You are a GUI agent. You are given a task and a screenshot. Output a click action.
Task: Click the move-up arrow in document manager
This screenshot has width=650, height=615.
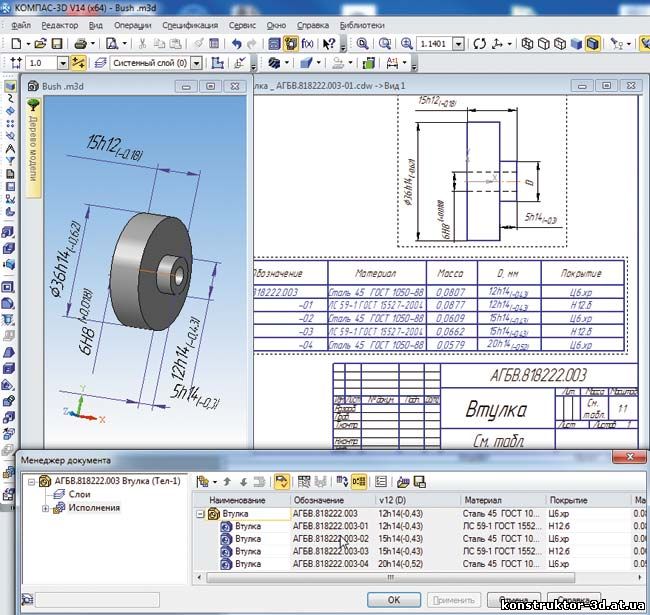click(227, 481)
